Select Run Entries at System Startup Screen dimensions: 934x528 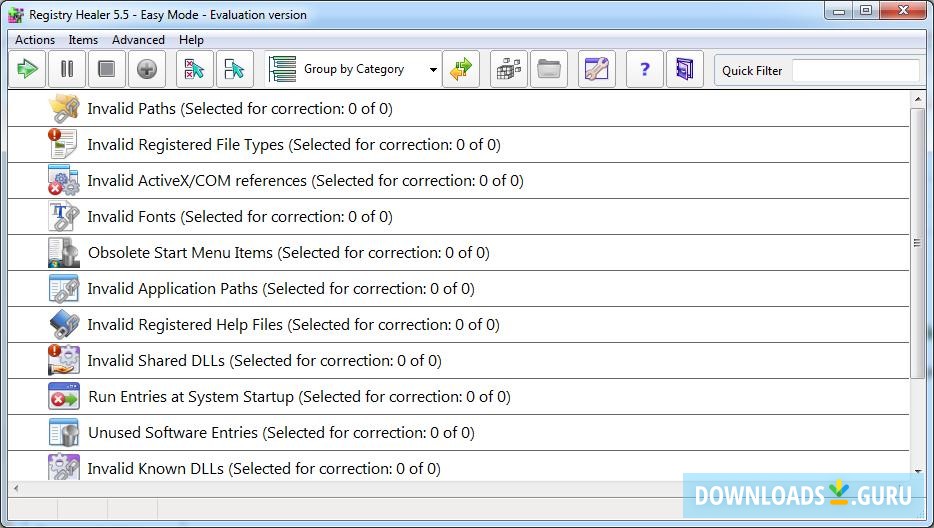[x=299, y=397]
